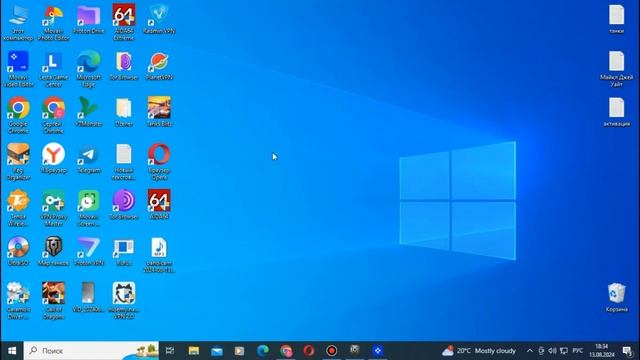Select the Майкл Джей Уайт file
This screenshot has height=360, width=640.
617,69
